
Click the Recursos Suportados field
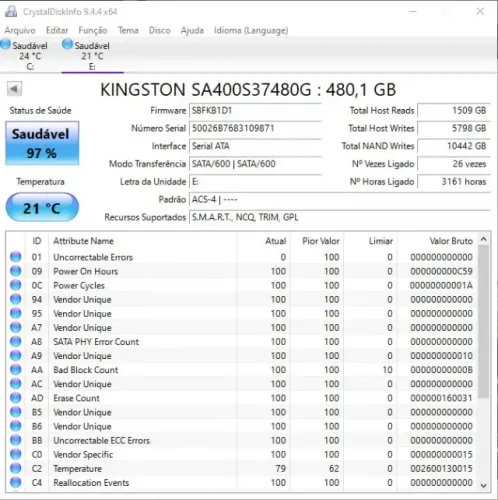point(340,217)
